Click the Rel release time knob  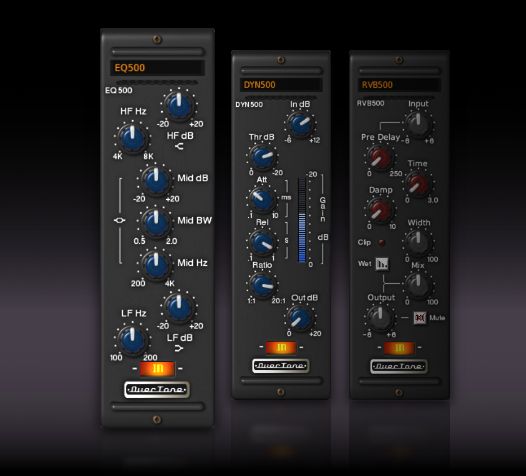pos(262,242)
